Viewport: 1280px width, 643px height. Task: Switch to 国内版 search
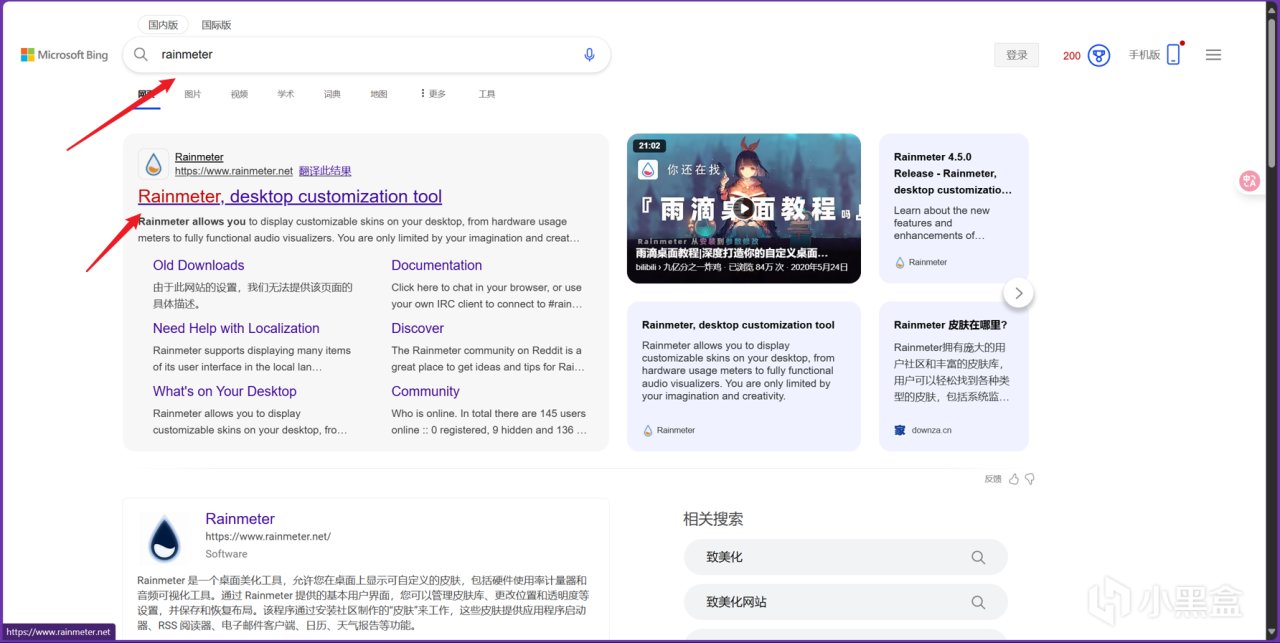click(x=163, y=25)
